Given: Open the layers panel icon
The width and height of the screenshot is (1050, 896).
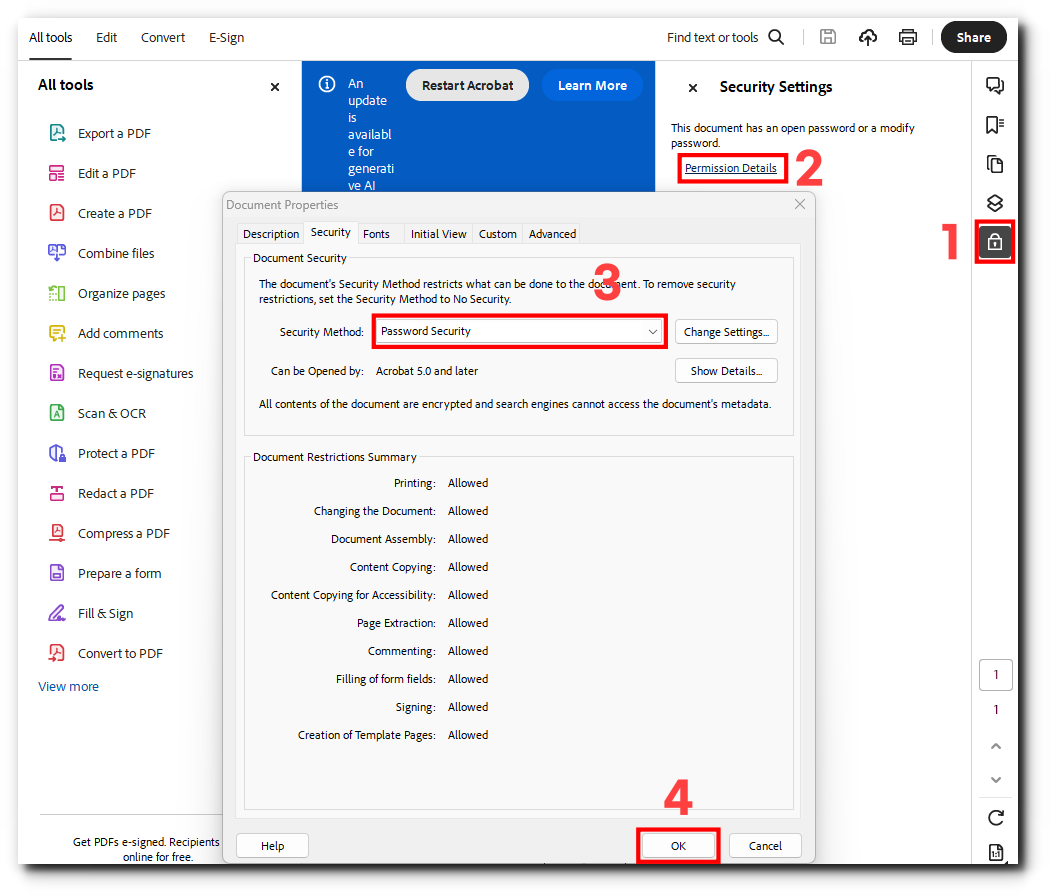Looking at the screenshot, I should click(x=995, y=203).
